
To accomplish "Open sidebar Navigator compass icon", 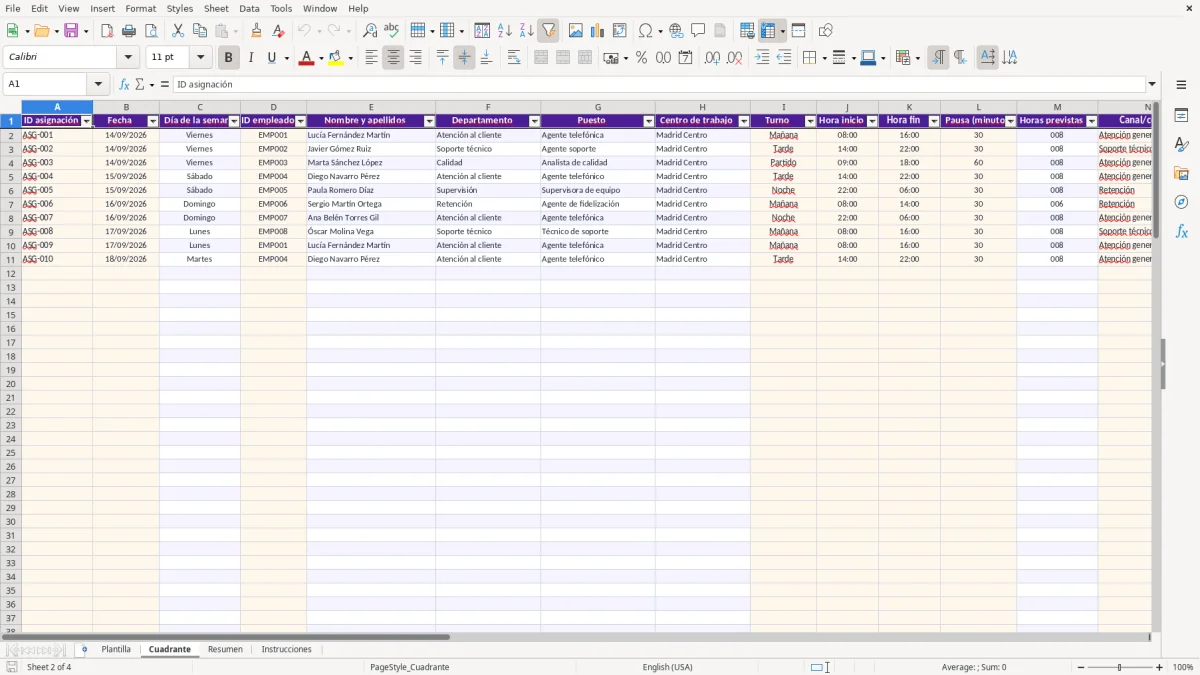I will tap(1181, 202).
